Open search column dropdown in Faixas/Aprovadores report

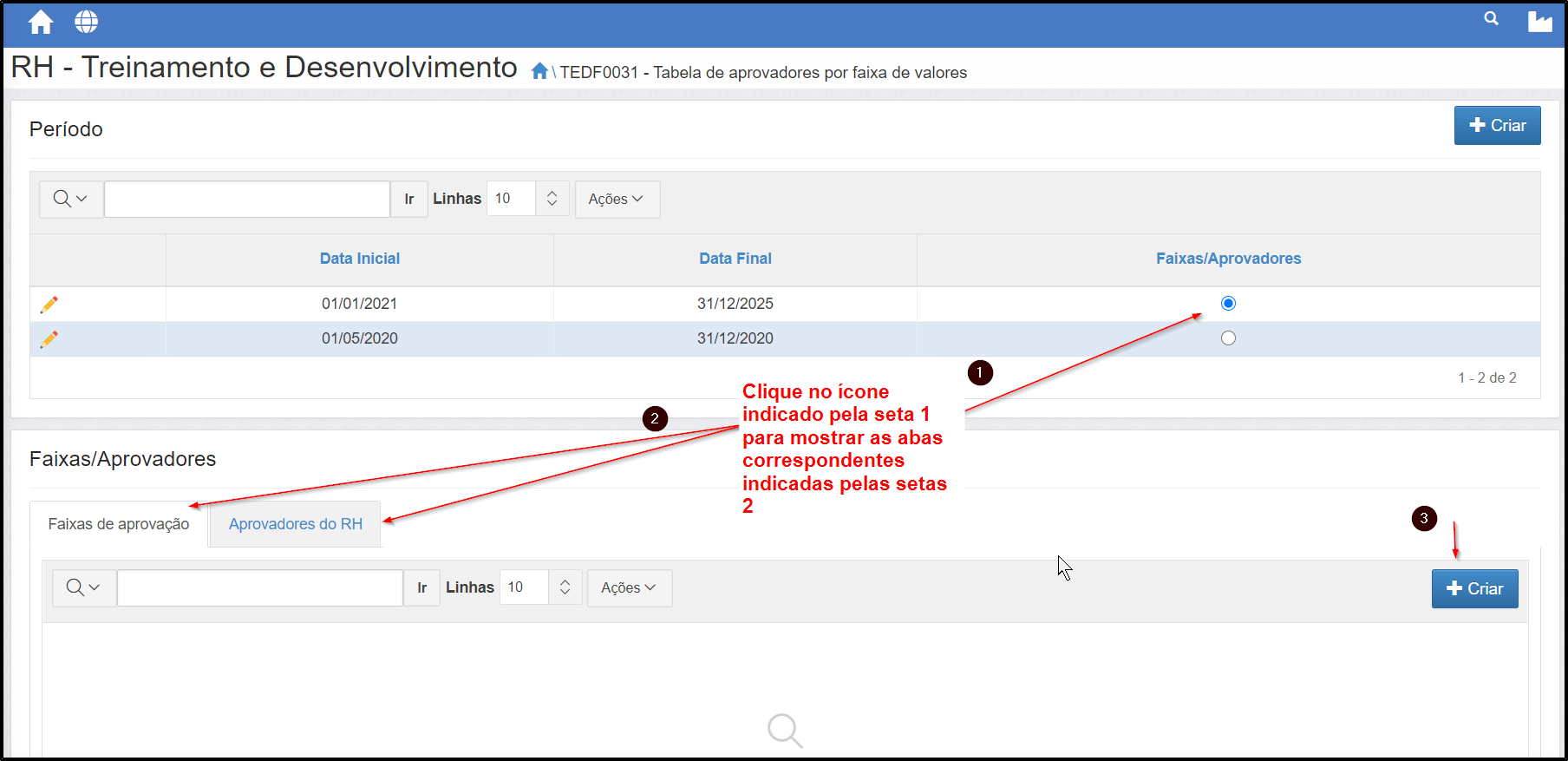click(84, 587)
